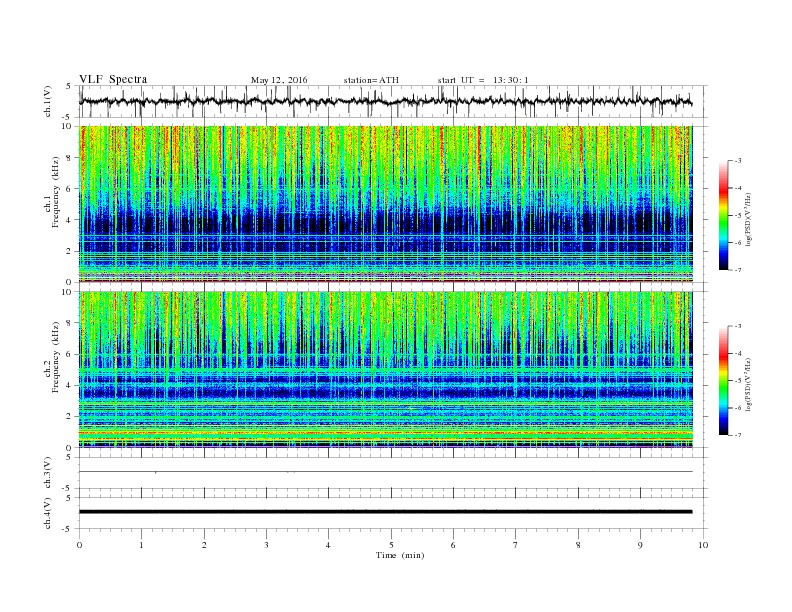
Task: Click the "VLF Spectra" plot title
Action: (x=113, y=79)
